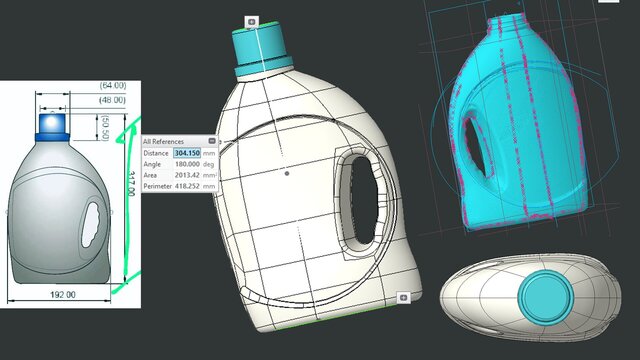Click the measurement handle at the bottle base

403,298
